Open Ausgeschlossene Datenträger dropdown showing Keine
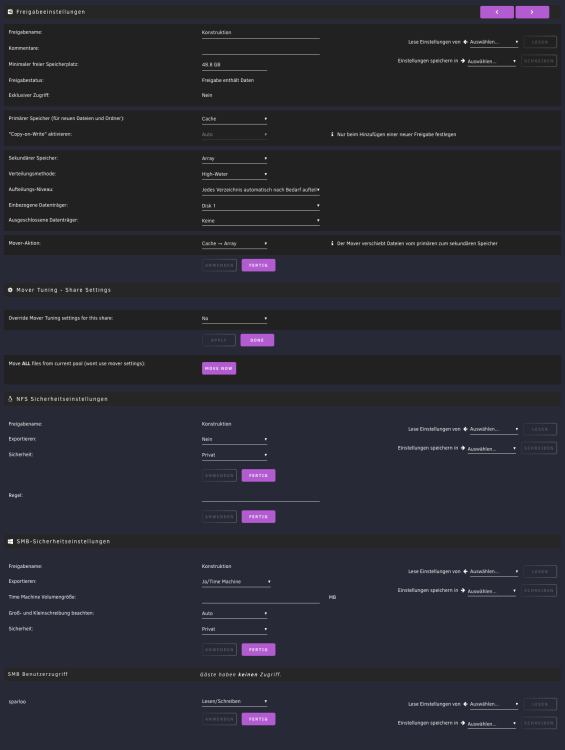This screenshot has height=750, width=565. pyautogui.click(x=260, y=221)
